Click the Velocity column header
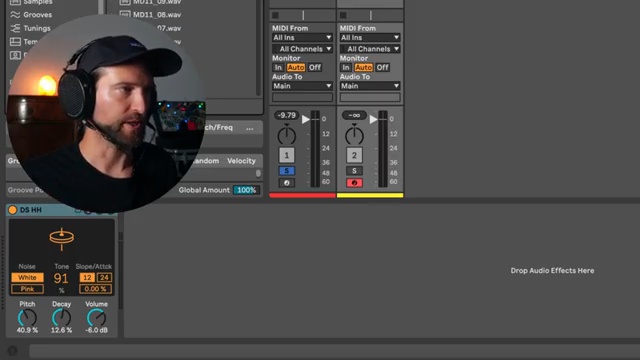640x360 pixels. (x=241, y=161)
